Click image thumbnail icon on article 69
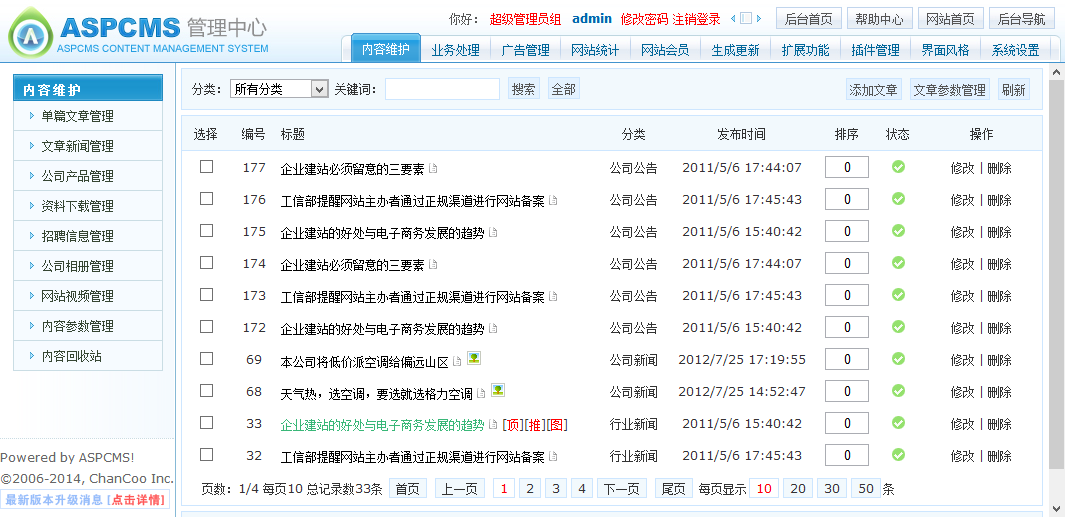This screenshot has width=1065, height=517. 474,358
